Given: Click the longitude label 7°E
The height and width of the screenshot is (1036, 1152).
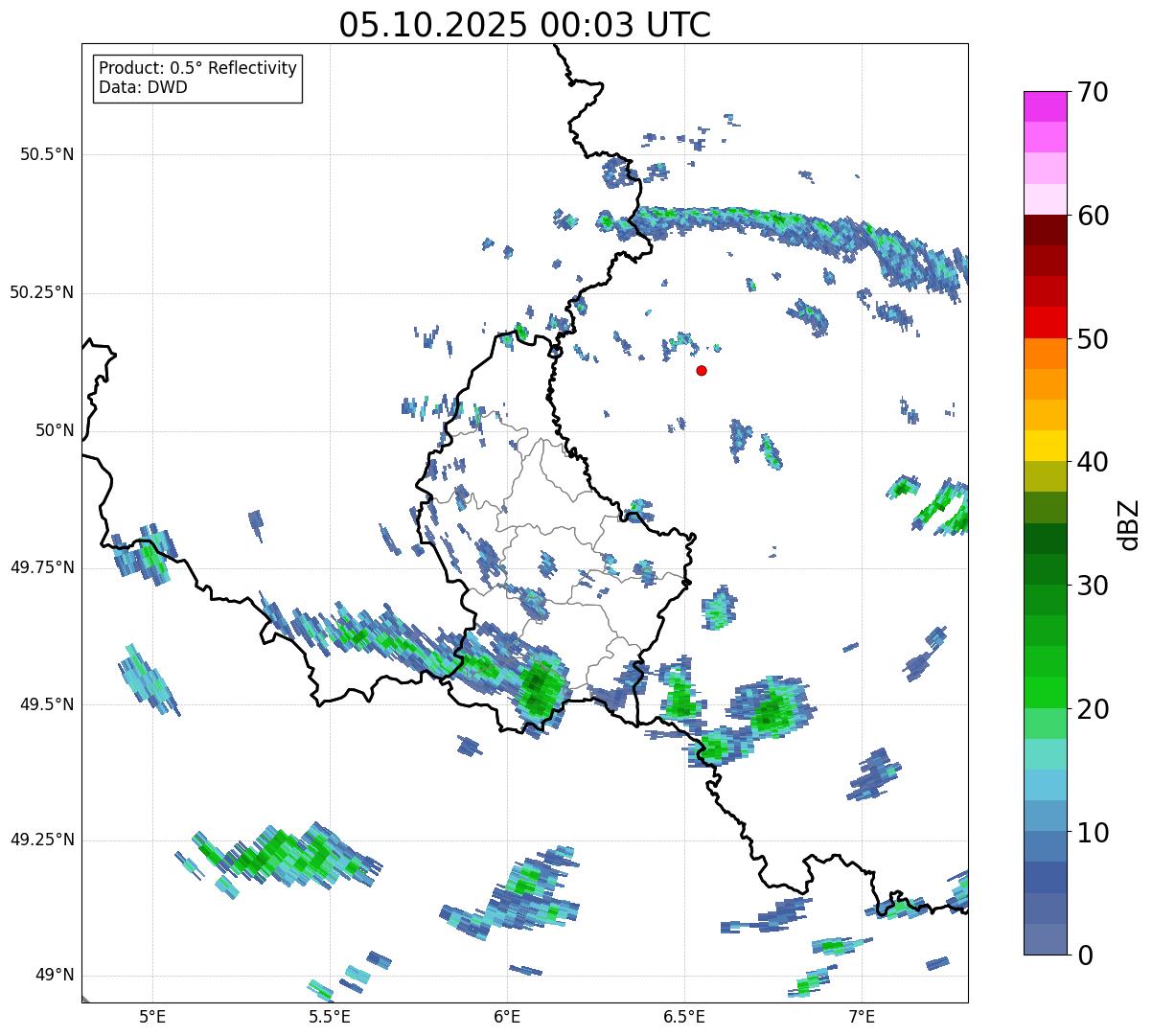Looking at the screenshot, I should point(863,1016).
